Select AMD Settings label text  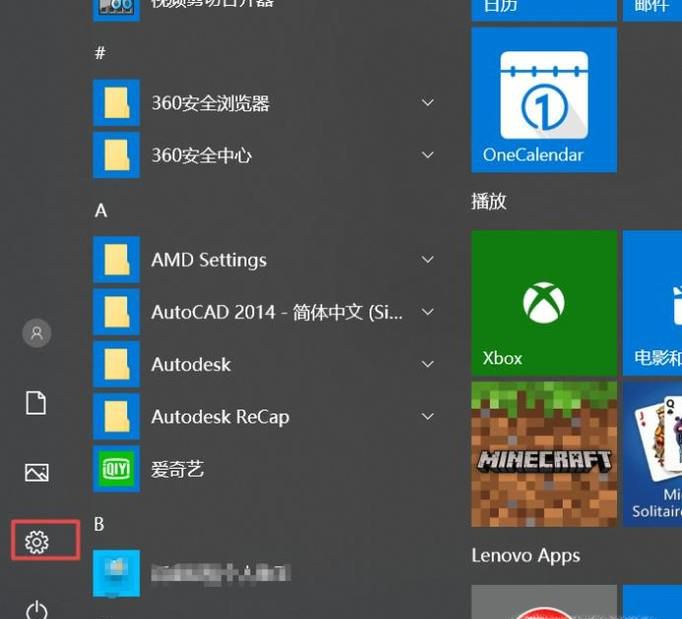pos(209,260)
